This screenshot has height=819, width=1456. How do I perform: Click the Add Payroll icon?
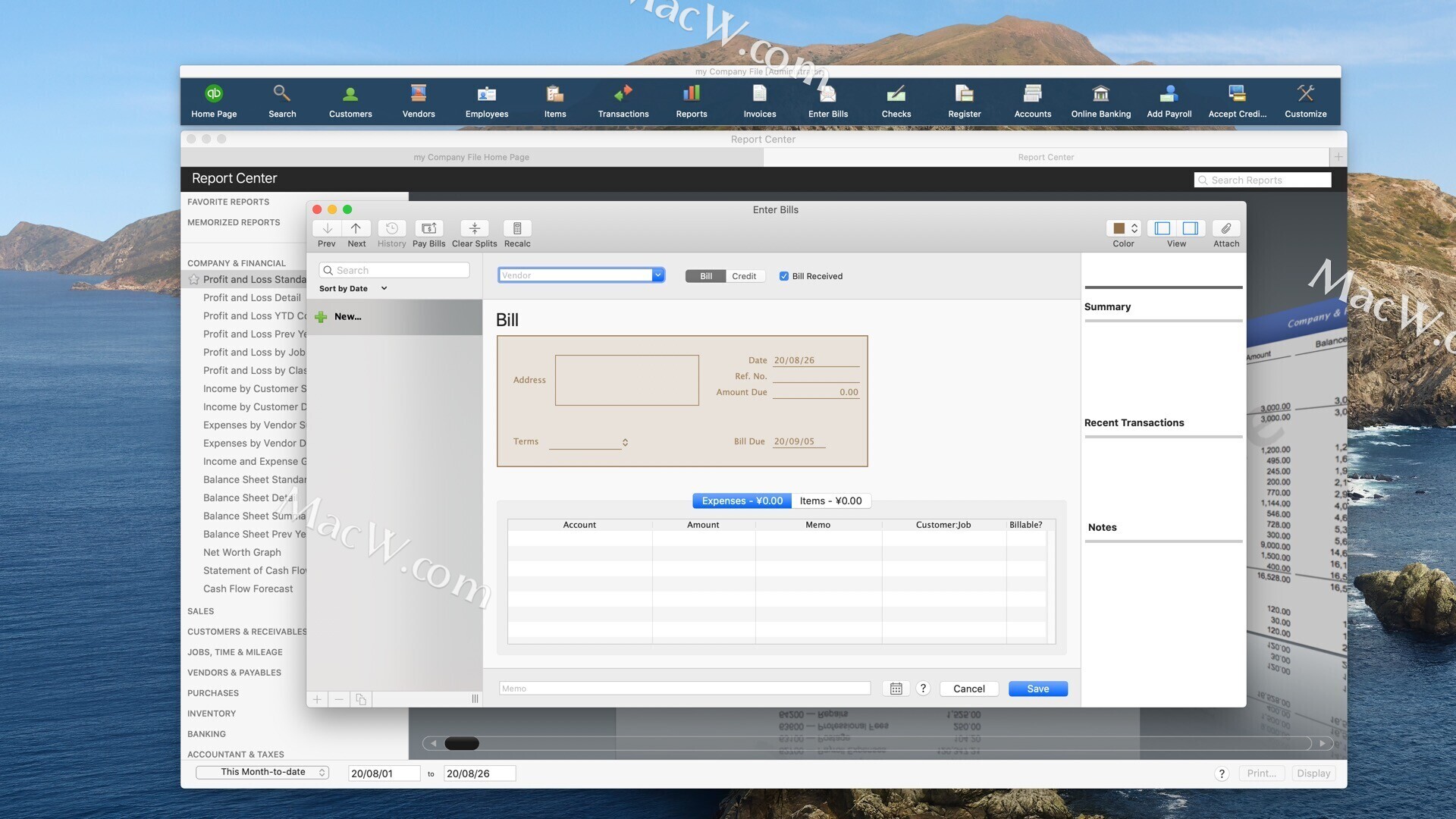(x=1169, y=101)
